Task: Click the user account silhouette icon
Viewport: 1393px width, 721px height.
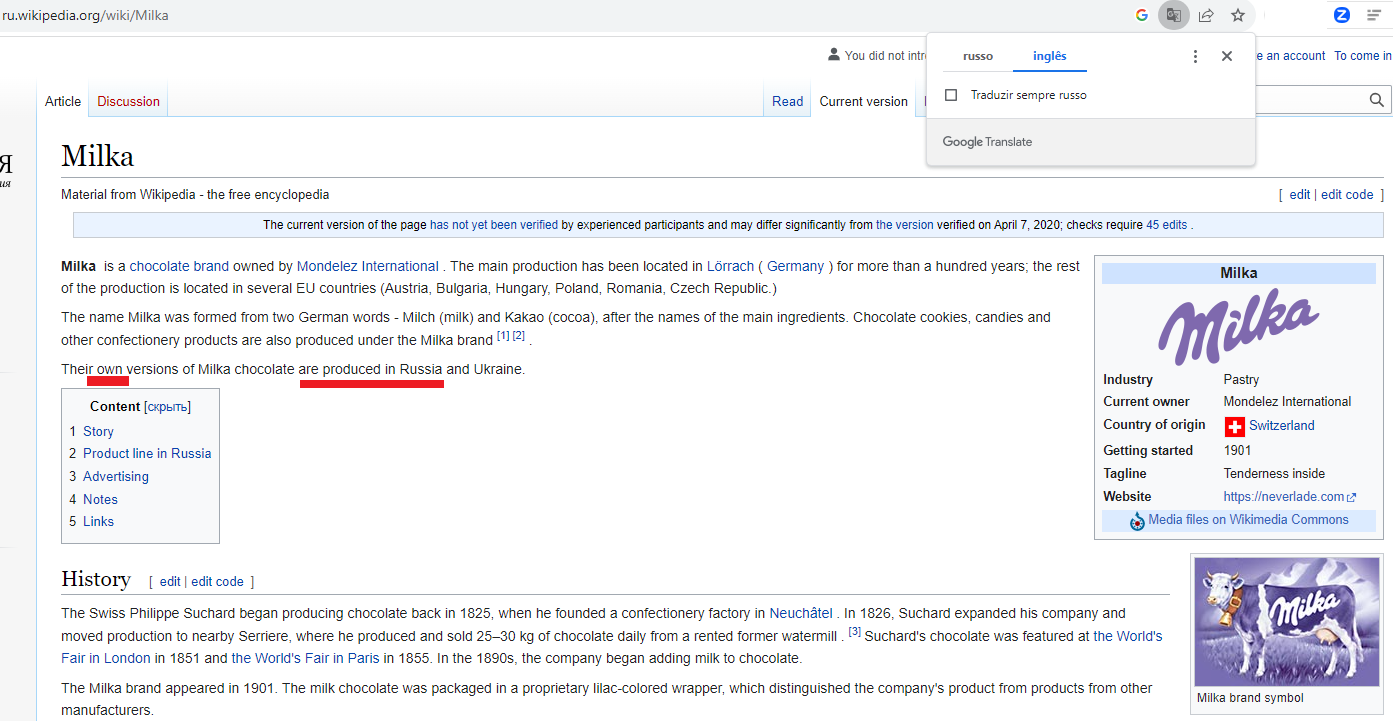Action: [x=834, y=55]
